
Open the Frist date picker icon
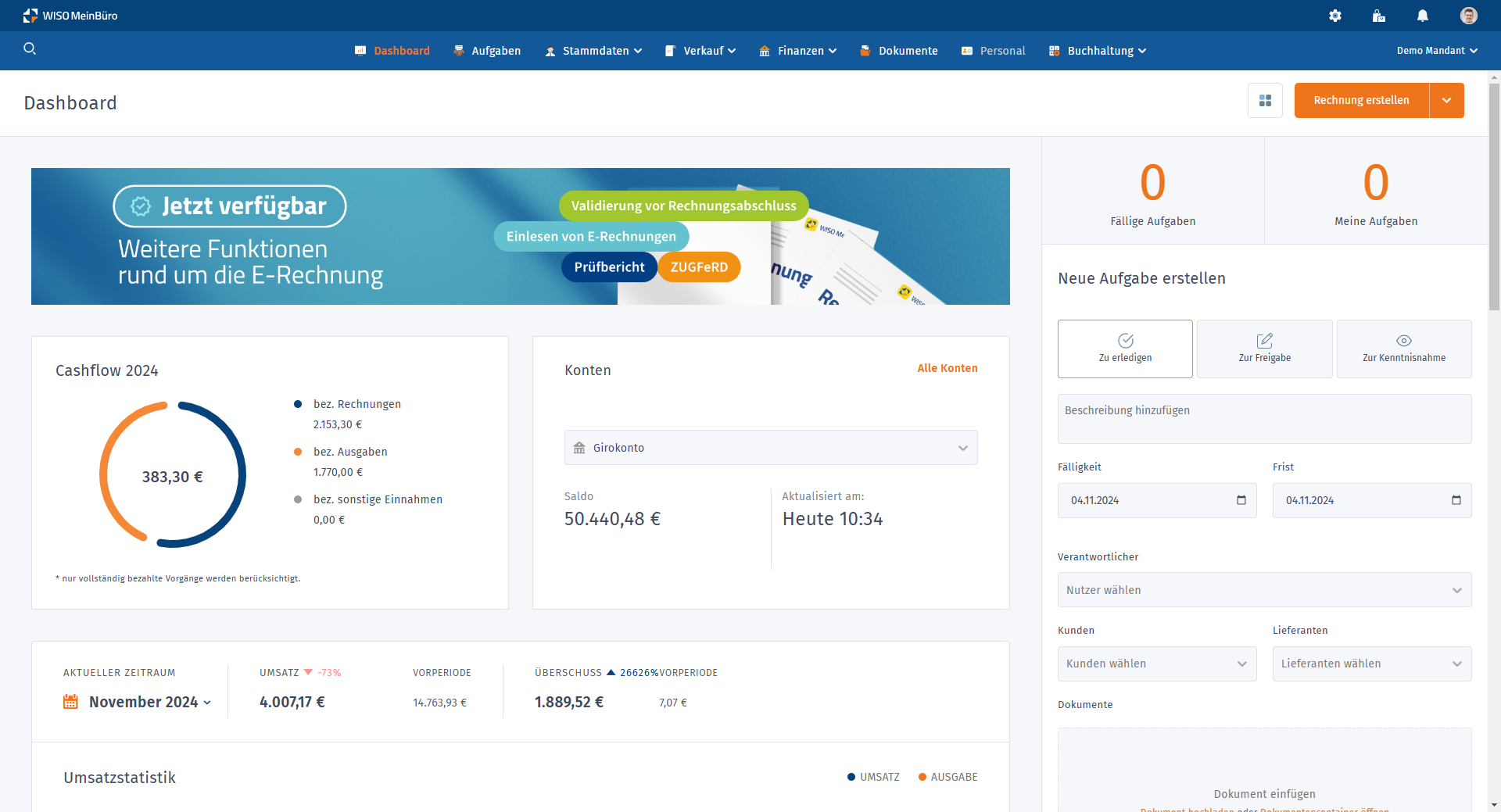(x=1456, y=500)
